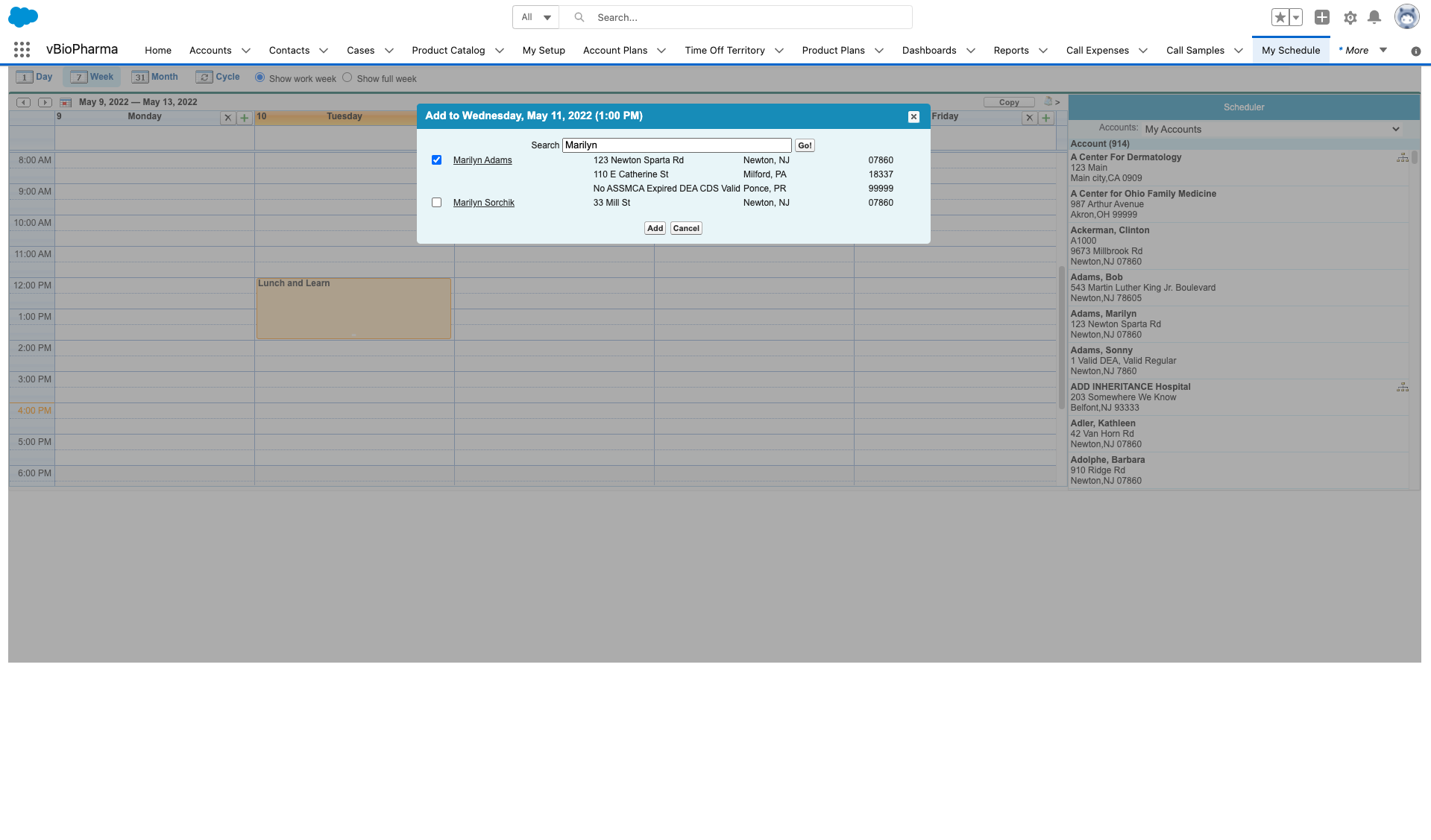Click the favorites star icon
The height and width of the screenshot is (840, 1431).
pyautogui.click(x=1280, y=17)
